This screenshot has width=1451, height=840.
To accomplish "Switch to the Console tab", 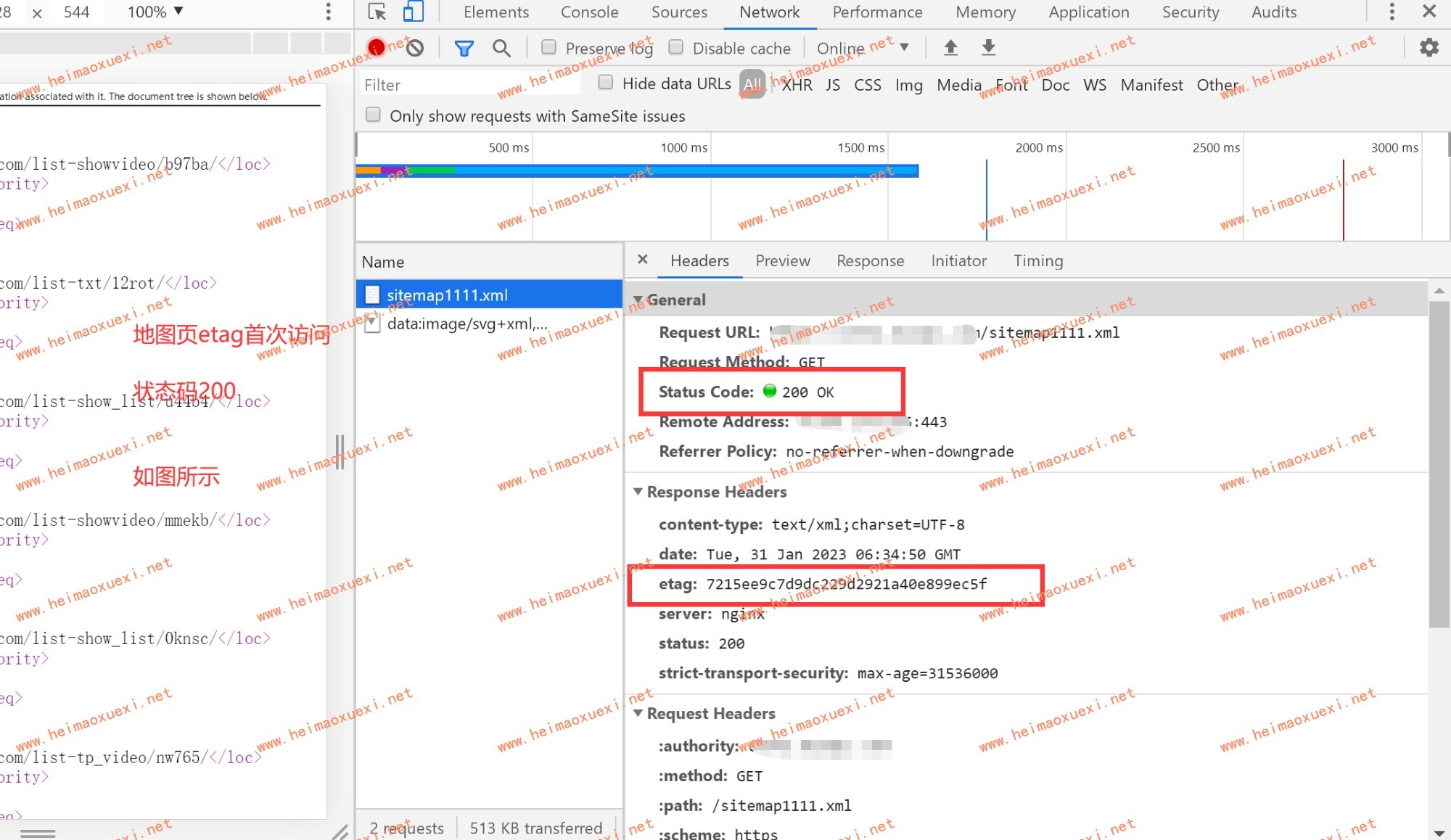I will point(589,12).
